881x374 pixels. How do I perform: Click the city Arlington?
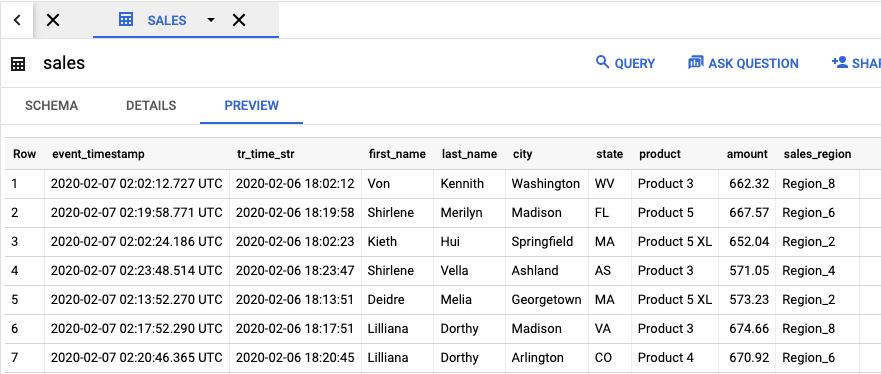pos(537,358)
